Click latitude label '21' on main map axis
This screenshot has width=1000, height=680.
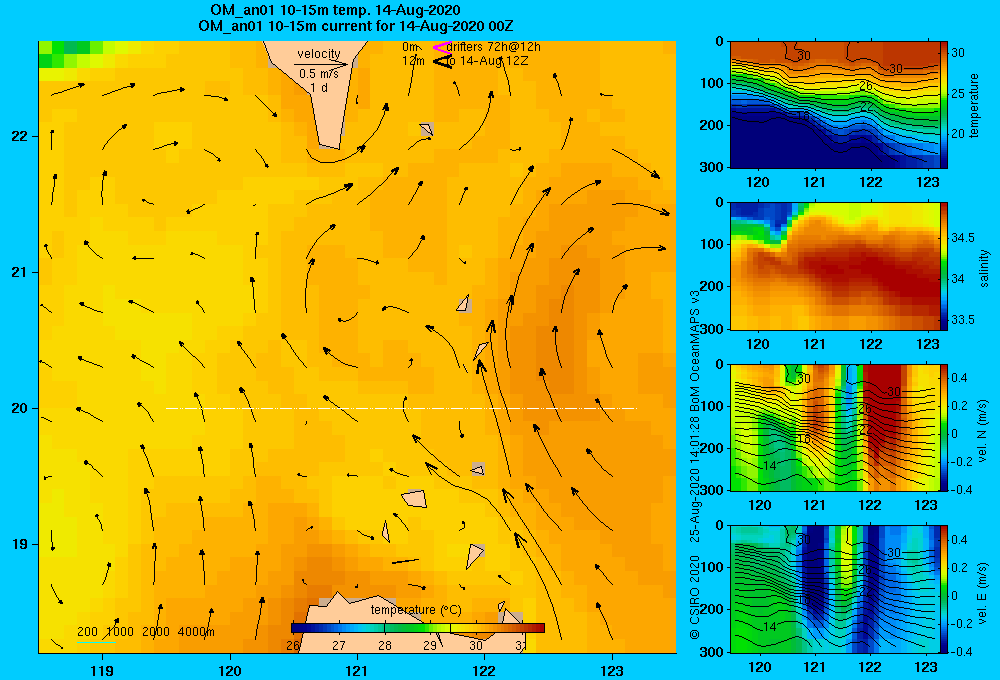point(20,272)
